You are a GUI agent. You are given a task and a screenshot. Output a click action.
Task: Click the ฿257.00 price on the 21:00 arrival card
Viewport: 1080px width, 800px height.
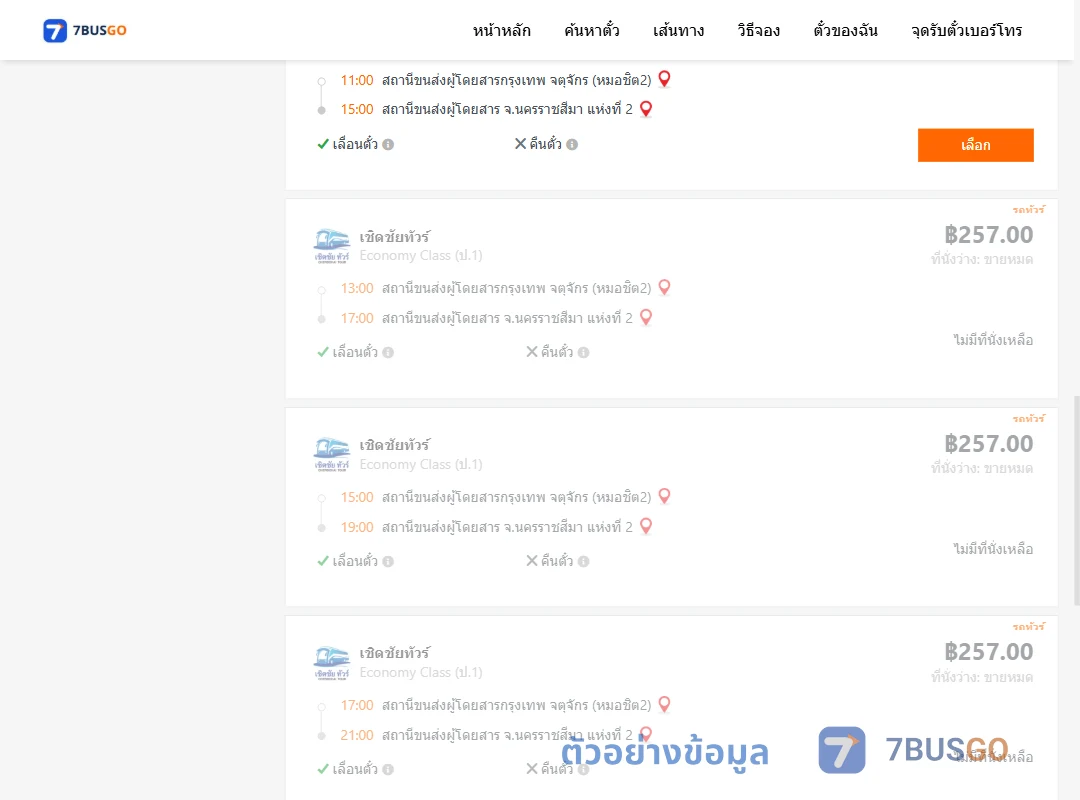[x=988, y=652]
